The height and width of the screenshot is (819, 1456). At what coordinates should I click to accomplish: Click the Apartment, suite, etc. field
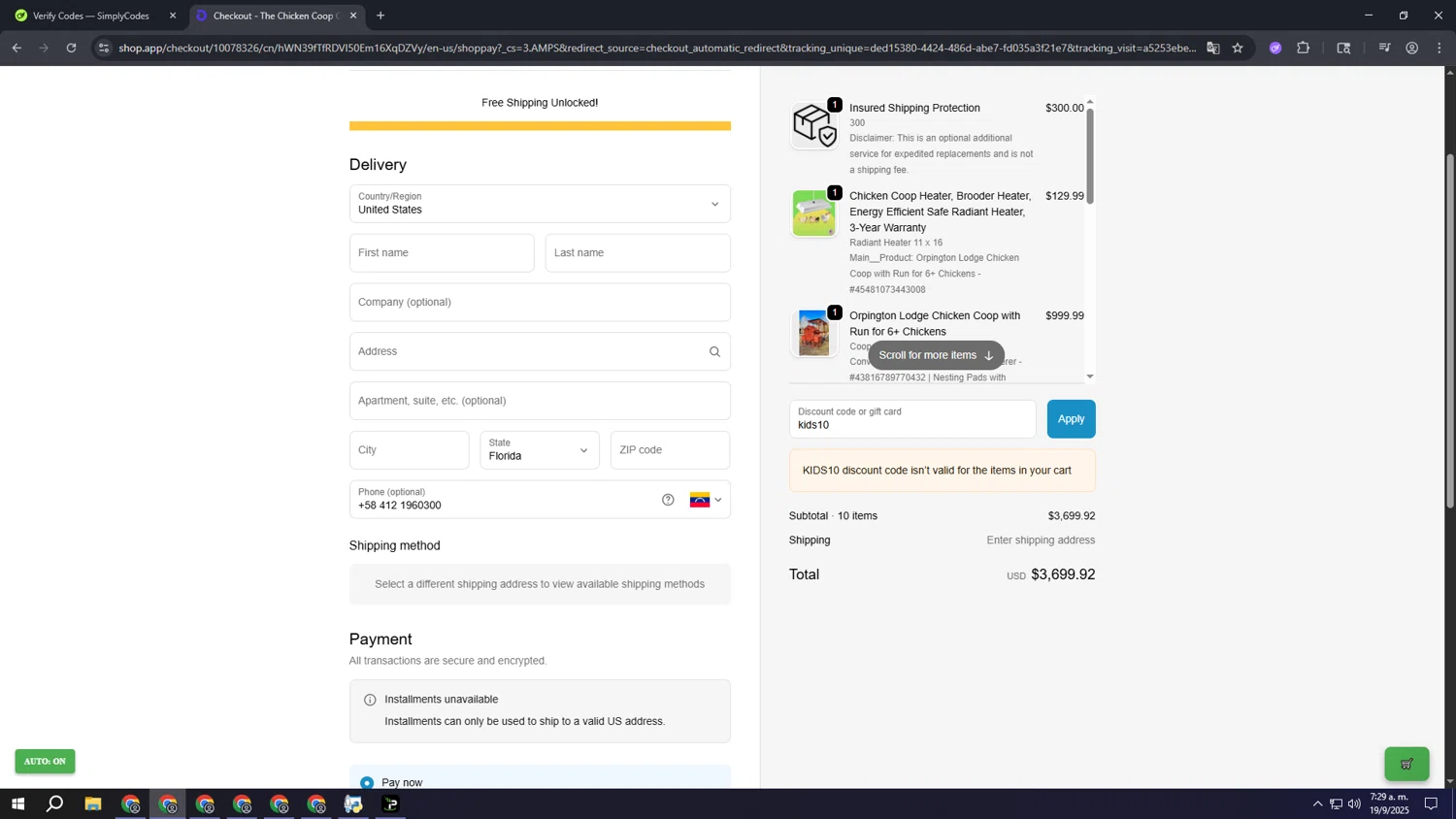pos(540,401)
